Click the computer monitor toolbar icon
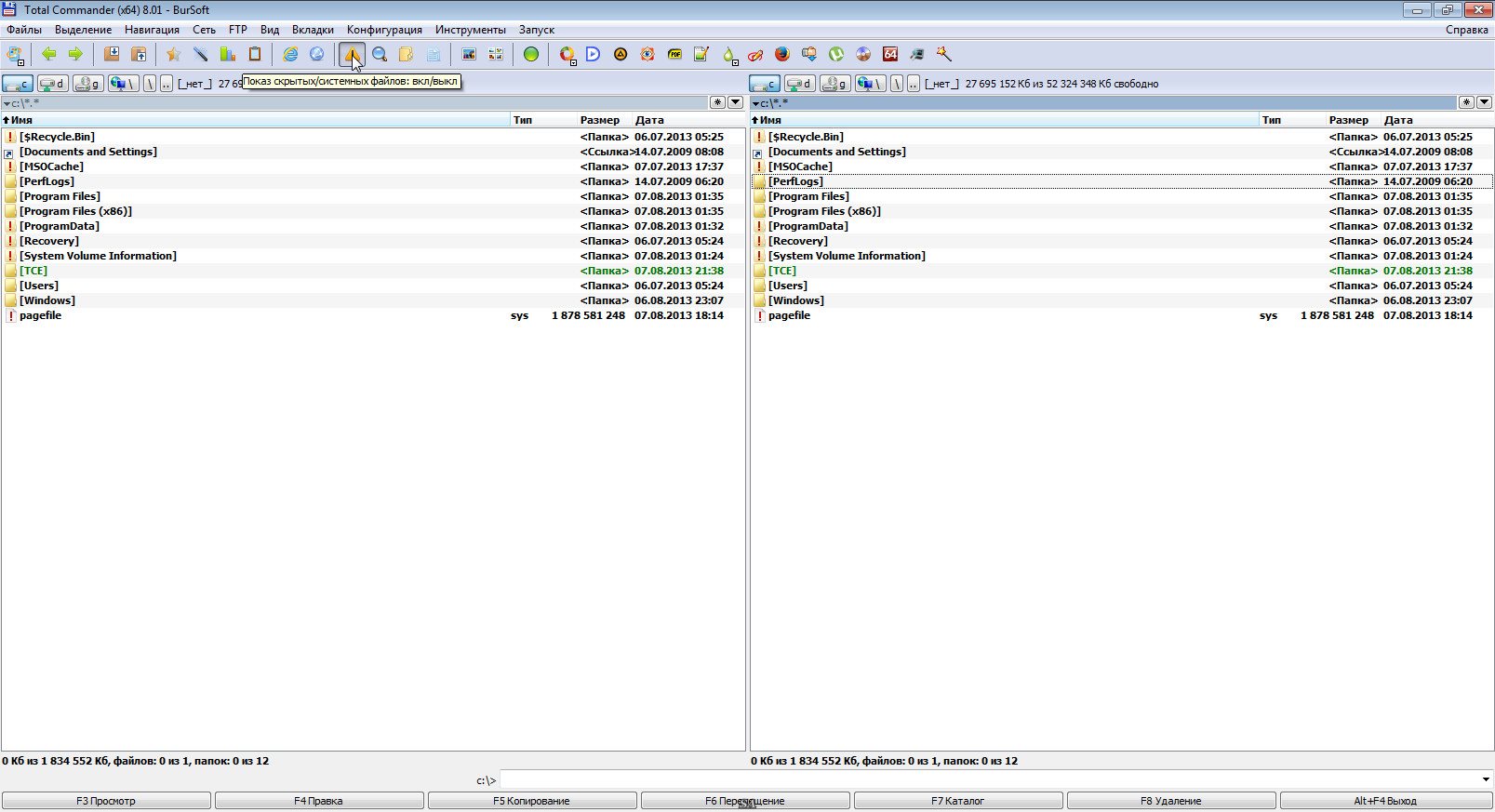This screenshot has height=812, width=1495. click(x=917, y=54)
